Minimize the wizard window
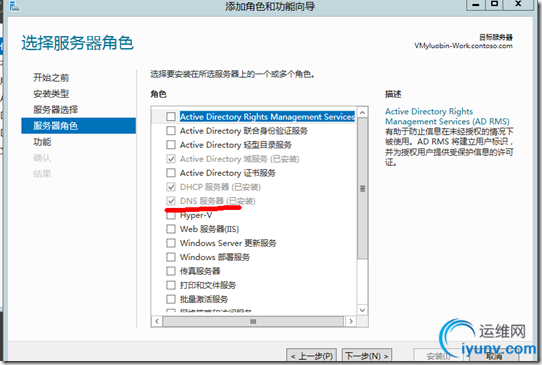The height and width of the screenshot is (365, 542). tap(476, 4)
